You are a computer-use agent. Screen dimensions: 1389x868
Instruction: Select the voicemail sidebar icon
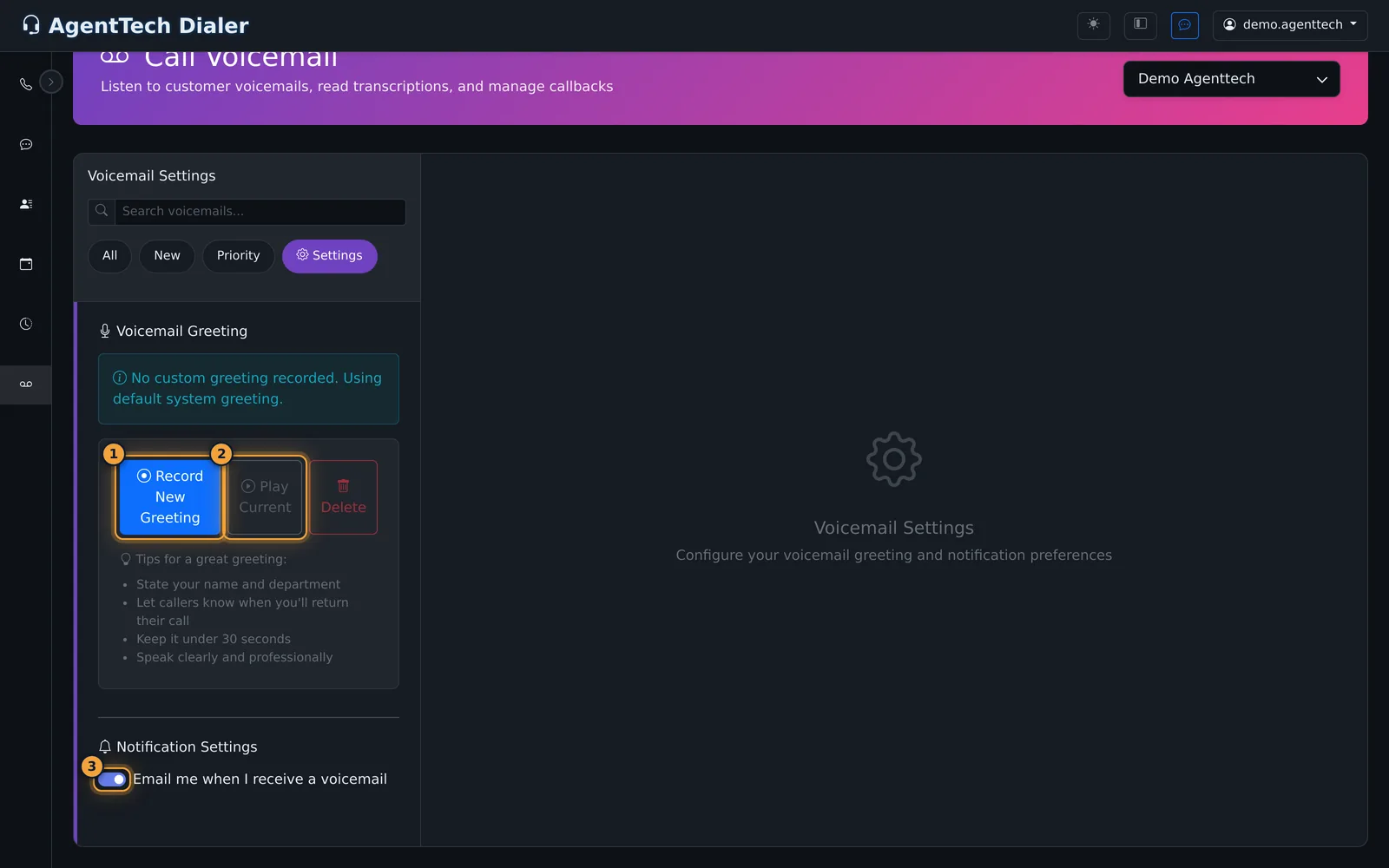[26, 384]
